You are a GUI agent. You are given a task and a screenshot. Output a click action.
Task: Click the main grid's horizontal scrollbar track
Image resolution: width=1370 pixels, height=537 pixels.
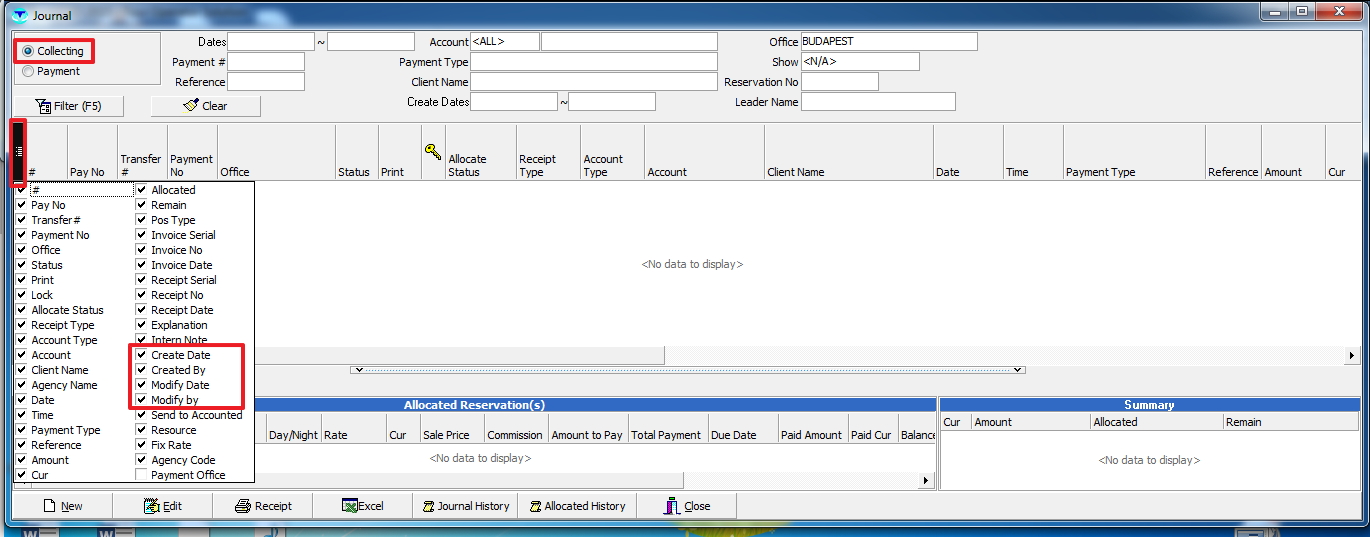coord(1000,356)
